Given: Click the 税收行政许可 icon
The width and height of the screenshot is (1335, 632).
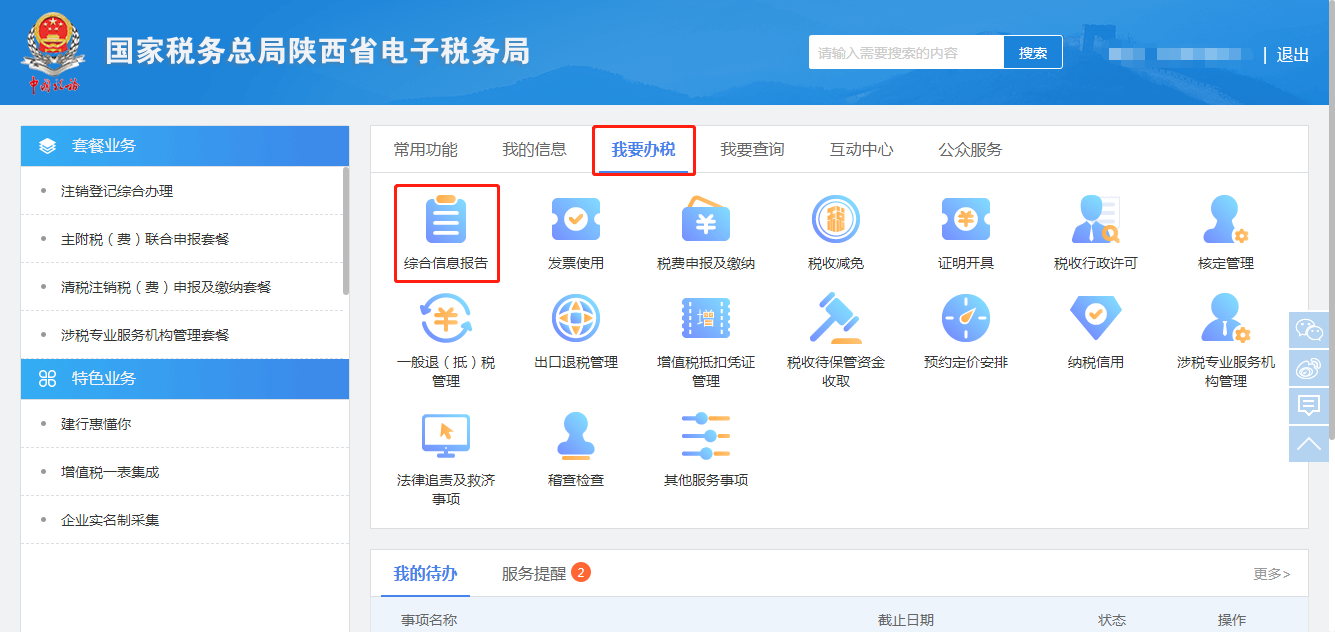Looking at the screenshot, I should (x=1096, y=221).
